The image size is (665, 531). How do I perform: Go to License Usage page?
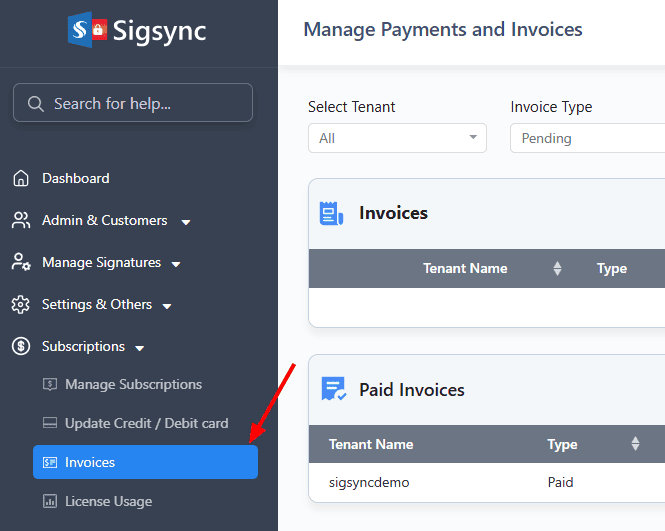point(108,501)
